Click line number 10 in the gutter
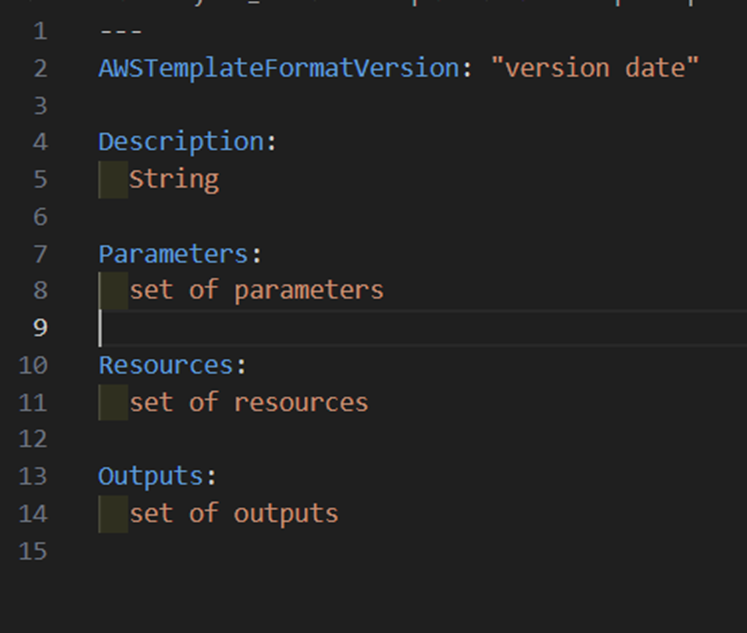Viewport: 747px width, 633px height. point(33,365)
